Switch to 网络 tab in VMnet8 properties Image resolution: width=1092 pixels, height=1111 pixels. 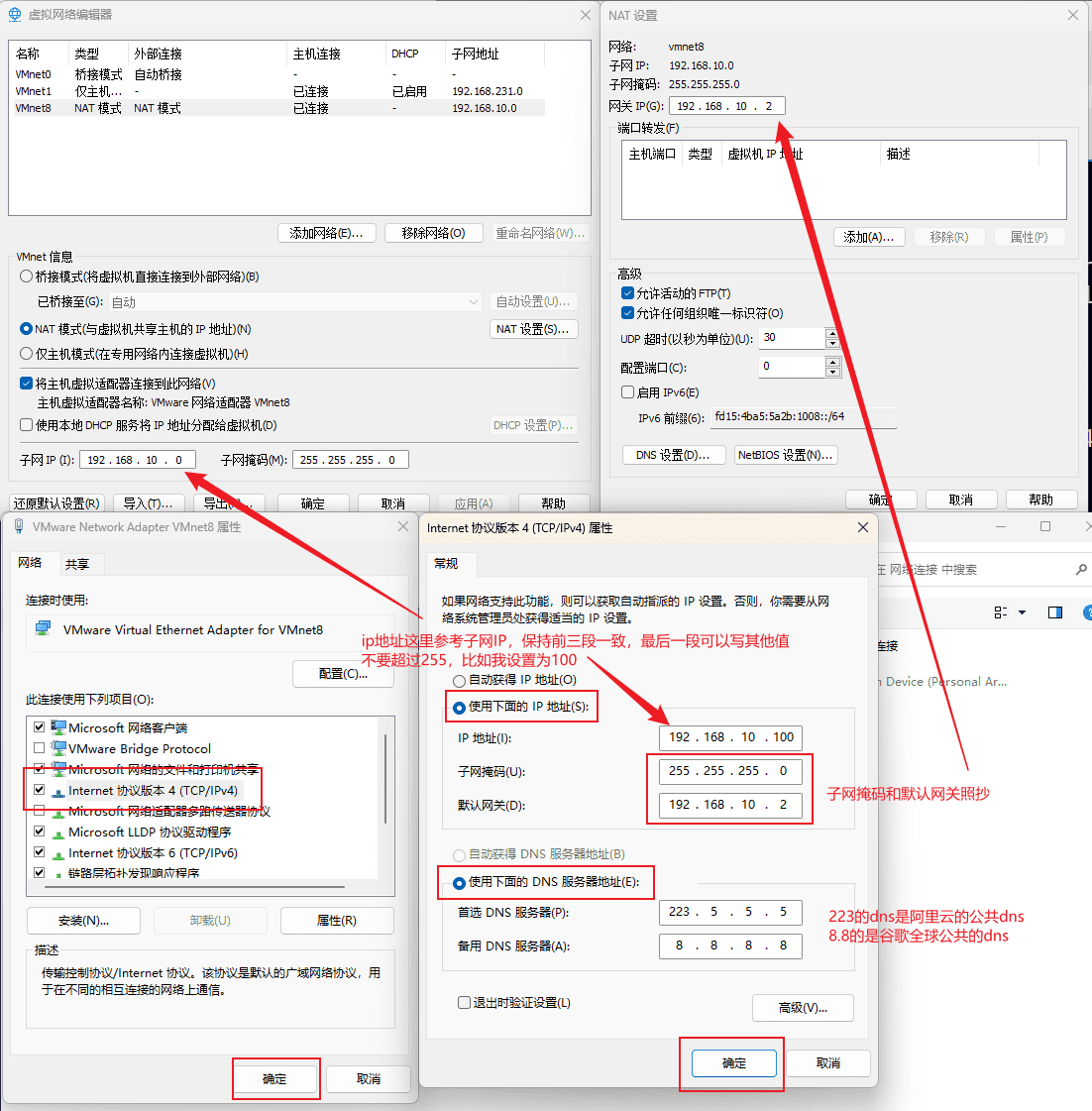[x=30, y=563]
